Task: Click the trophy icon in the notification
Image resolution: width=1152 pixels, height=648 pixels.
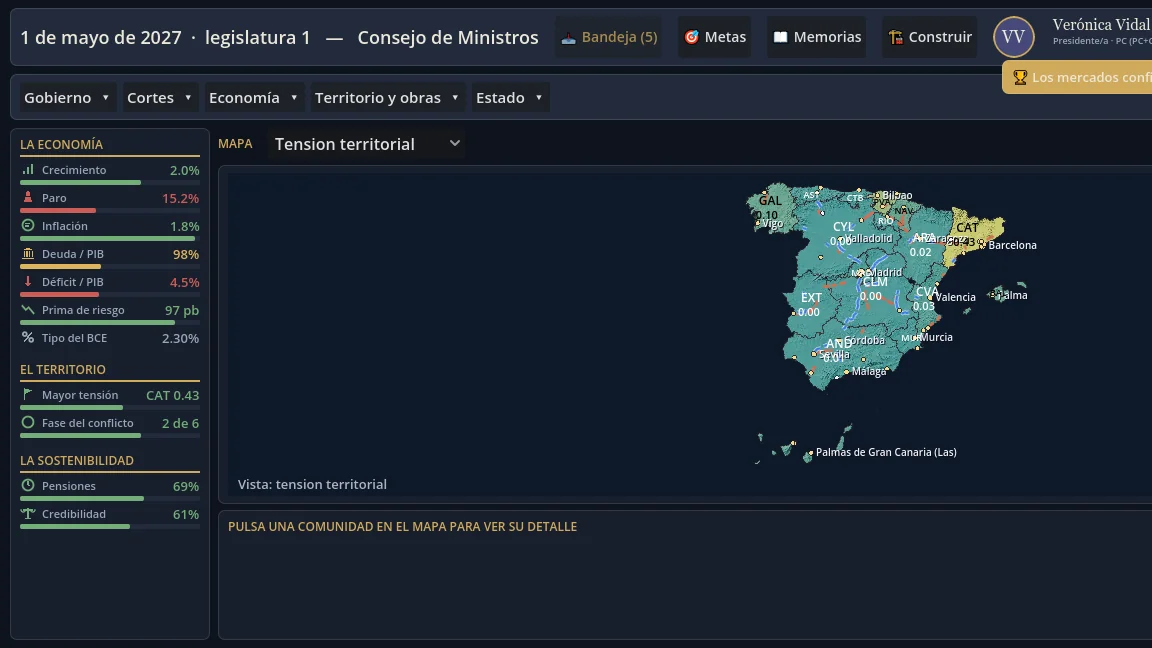Action: (x=1020, y=77)
